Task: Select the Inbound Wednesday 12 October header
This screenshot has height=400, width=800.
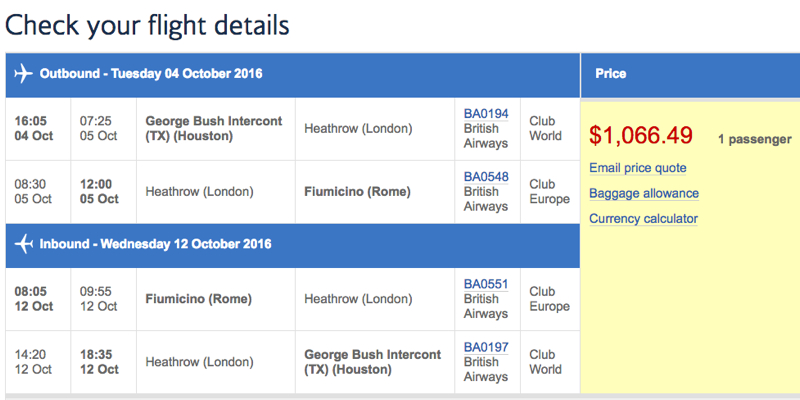Action: coord(293,245)
